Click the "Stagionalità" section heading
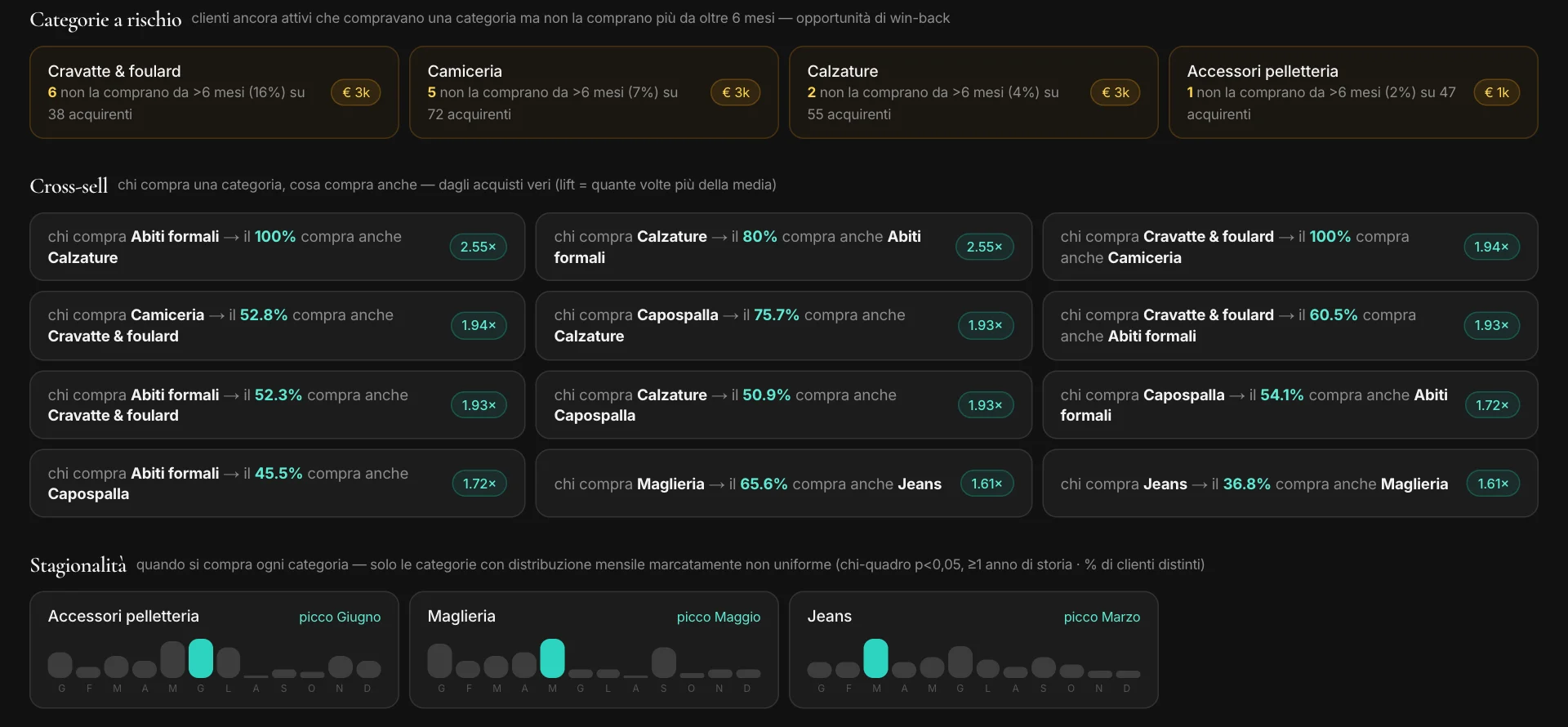 coord(78,565)
